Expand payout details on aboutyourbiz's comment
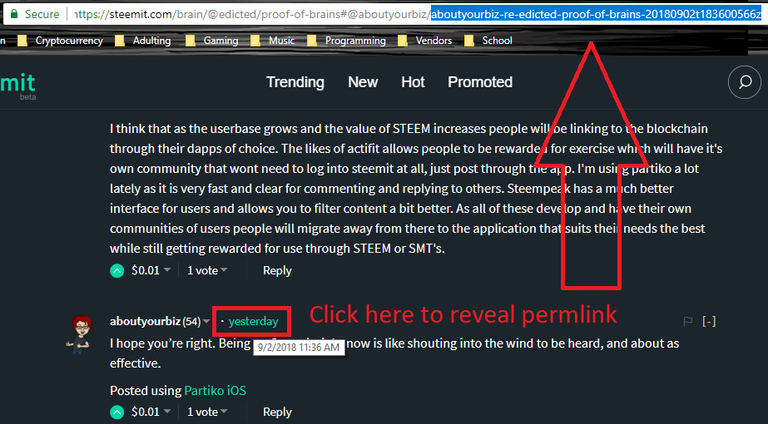This screenshot has width=768, height=424. pyautogui.click(x=167, y=412)
